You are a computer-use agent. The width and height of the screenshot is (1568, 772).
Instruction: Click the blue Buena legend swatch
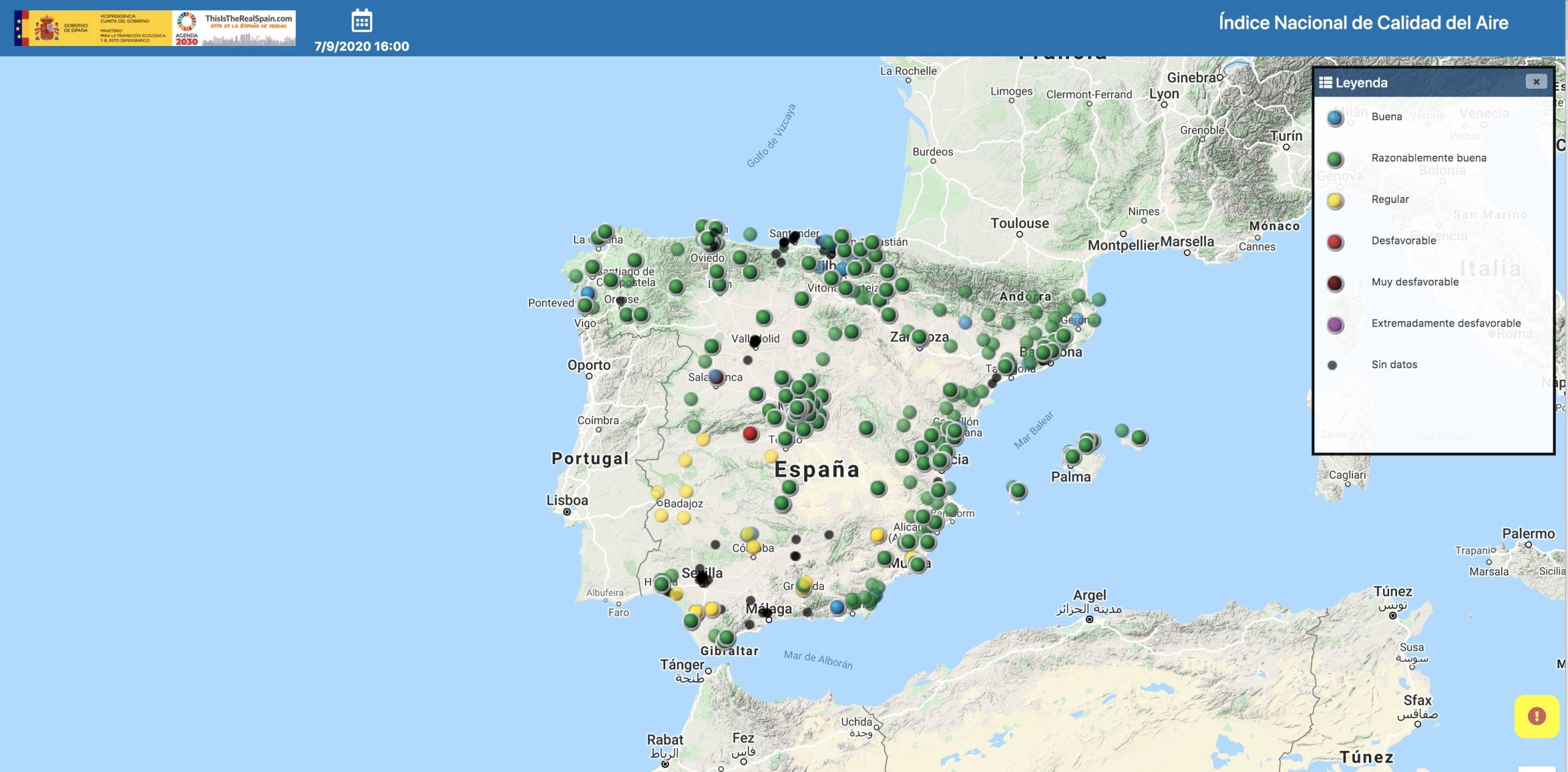(x=1335, y=118)
